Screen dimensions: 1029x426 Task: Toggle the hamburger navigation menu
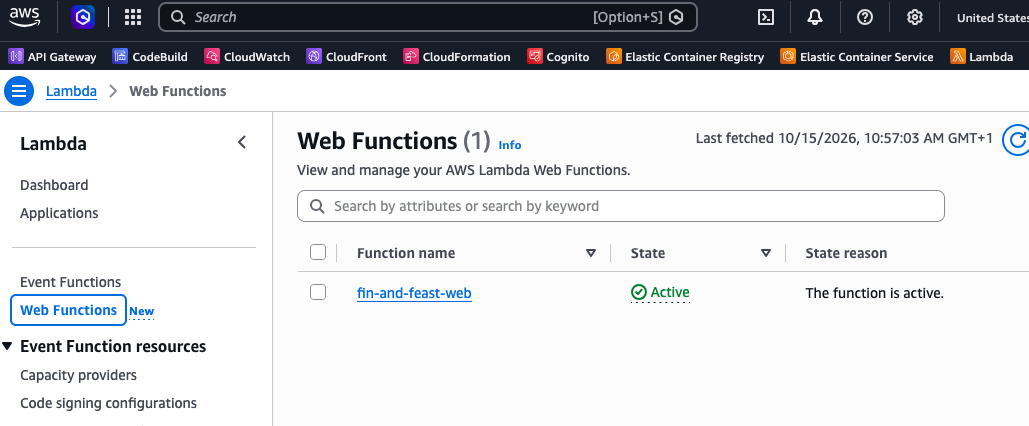(x=19, y=91)
